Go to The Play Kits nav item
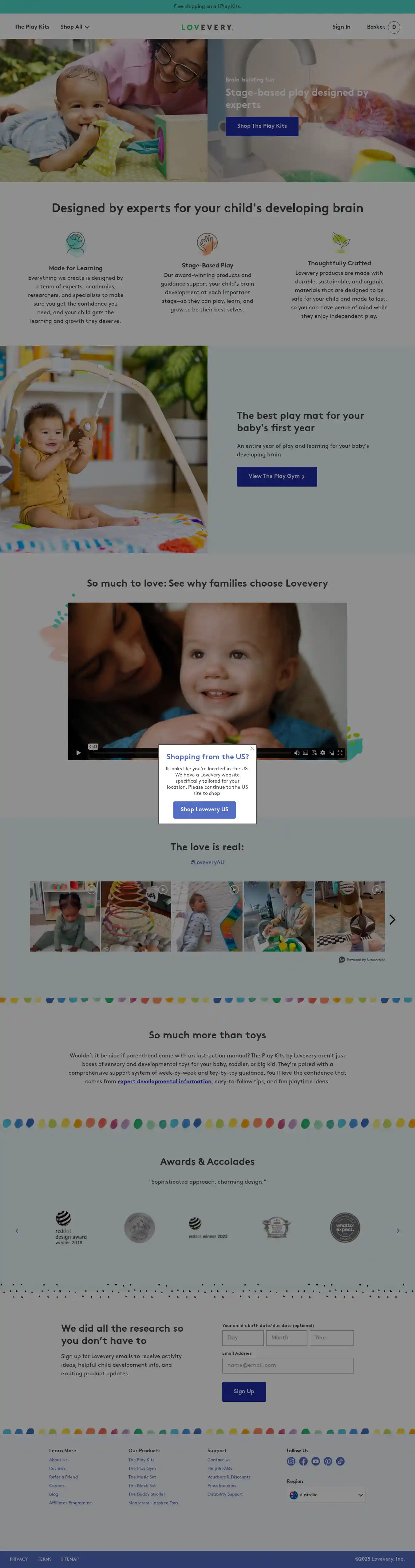This screenshot has height=1568, width=415. point(32,27)
